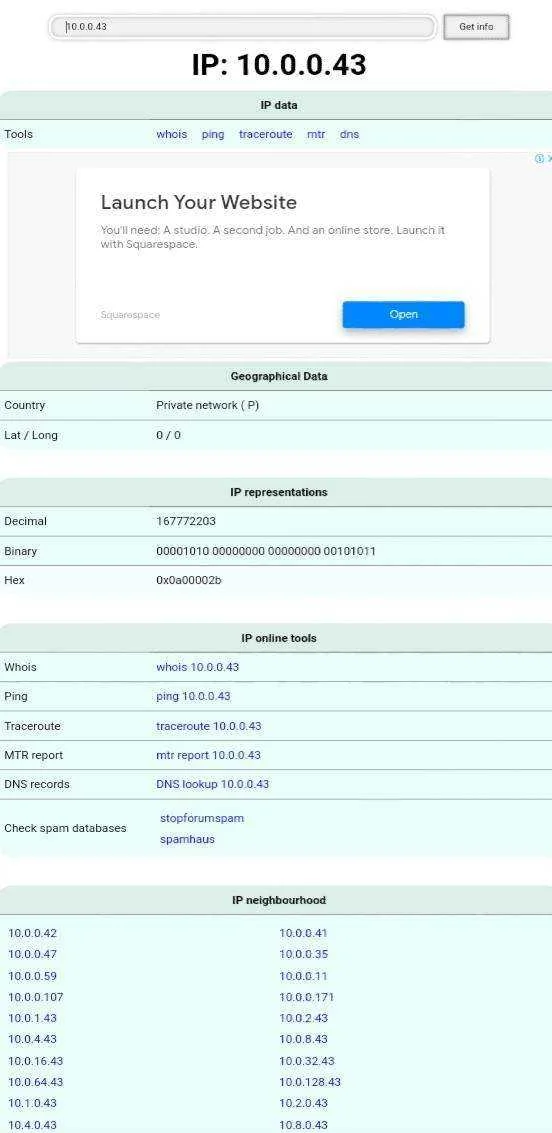The width and height of the screenshot is (552, 1133).
Task: Open the stopforumspam link
Action: coord(202,819)
